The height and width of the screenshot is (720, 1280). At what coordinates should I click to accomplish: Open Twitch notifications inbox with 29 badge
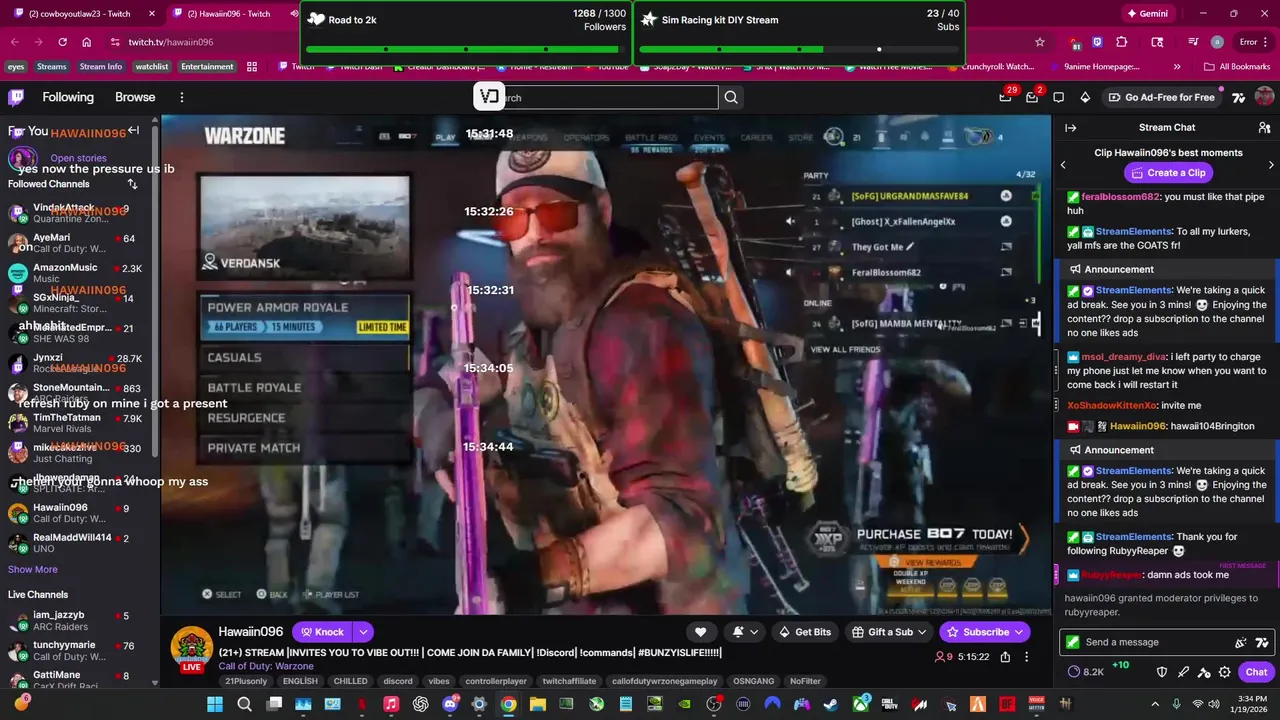(1006, 97)
